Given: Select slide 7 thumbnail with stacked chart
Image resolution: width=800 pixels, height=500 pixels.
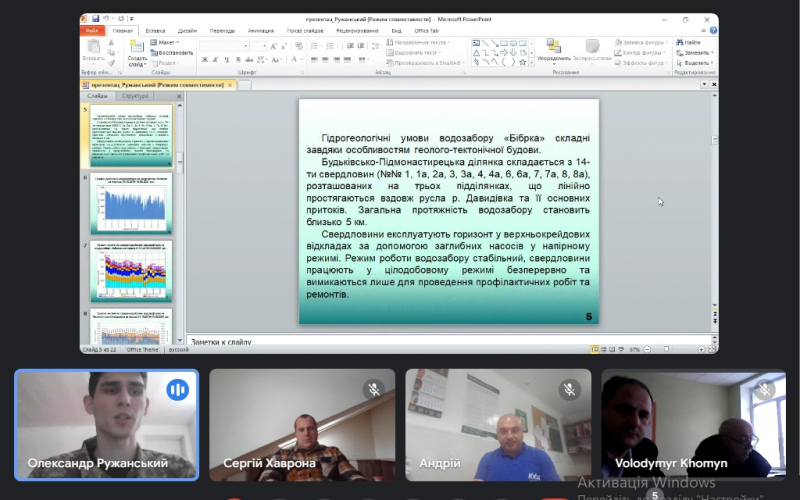Looking at the screenshot, I should [x=131, y=271].
